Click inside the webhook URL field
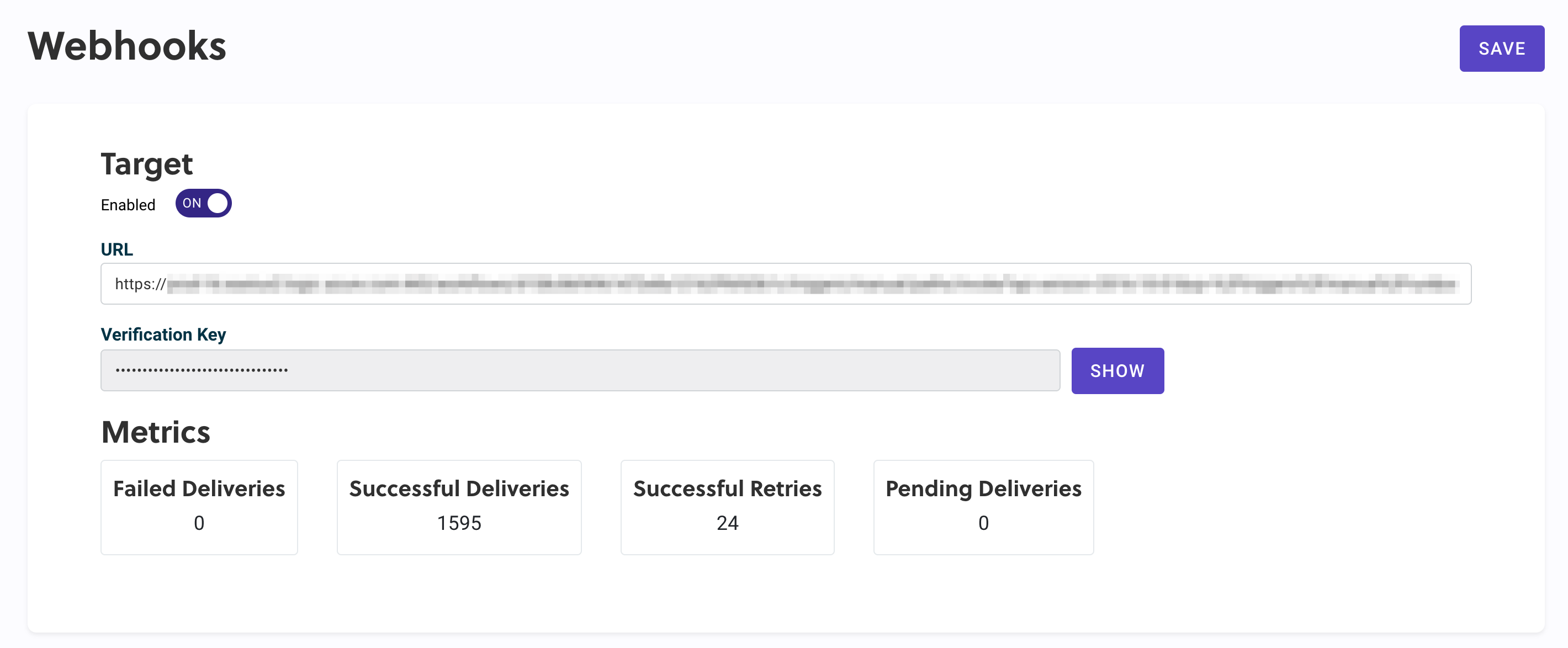Viewport: 1568px width, 648px height. (x=785, y=284)
